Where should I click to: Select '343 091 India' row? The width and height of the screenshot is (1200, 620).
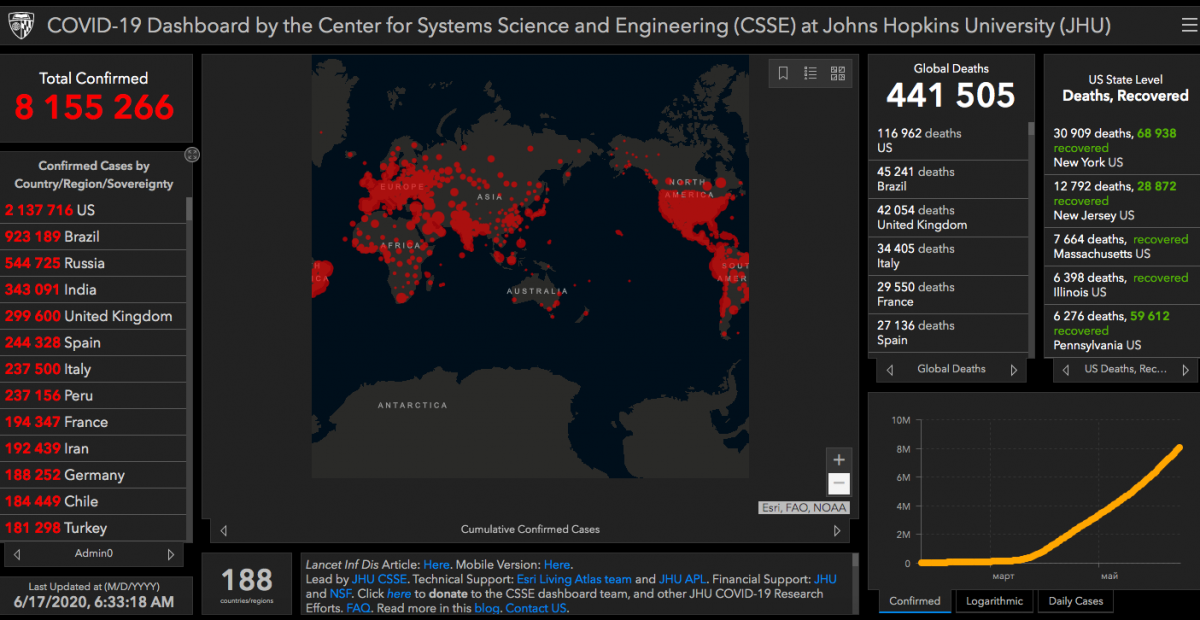[x=93, y=290]
